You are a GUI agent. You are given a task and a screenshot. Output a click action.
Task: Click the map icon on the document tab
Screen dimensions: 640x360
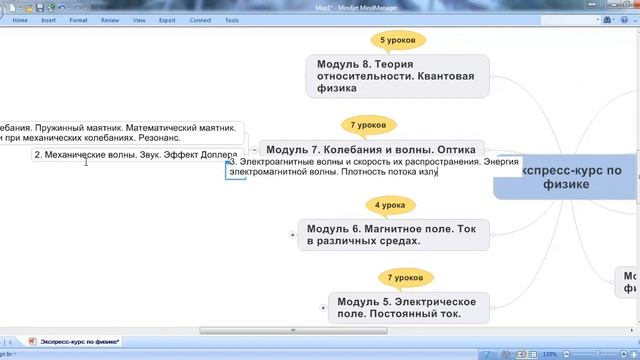(32, 342)
